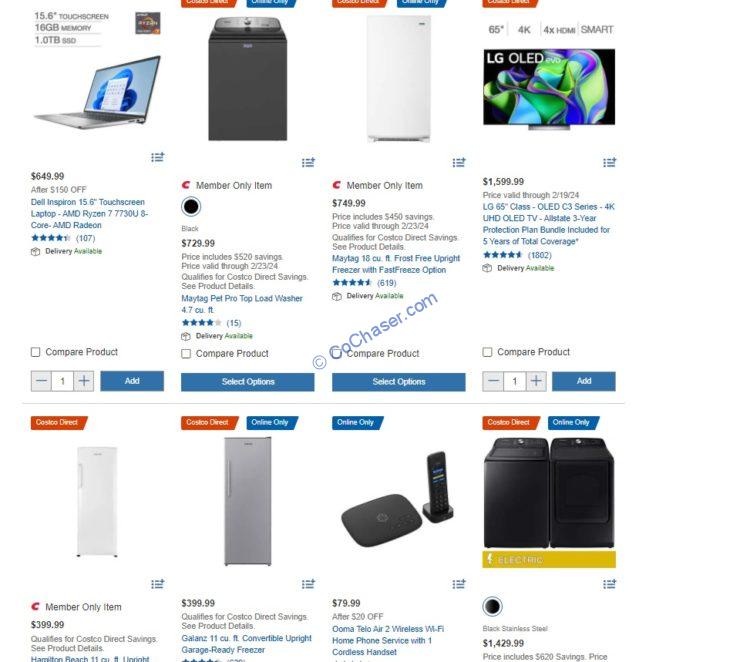The image size is (750, 662).
Task: Check Compare Product for LG OLED TV
Action: click(487, 352)
